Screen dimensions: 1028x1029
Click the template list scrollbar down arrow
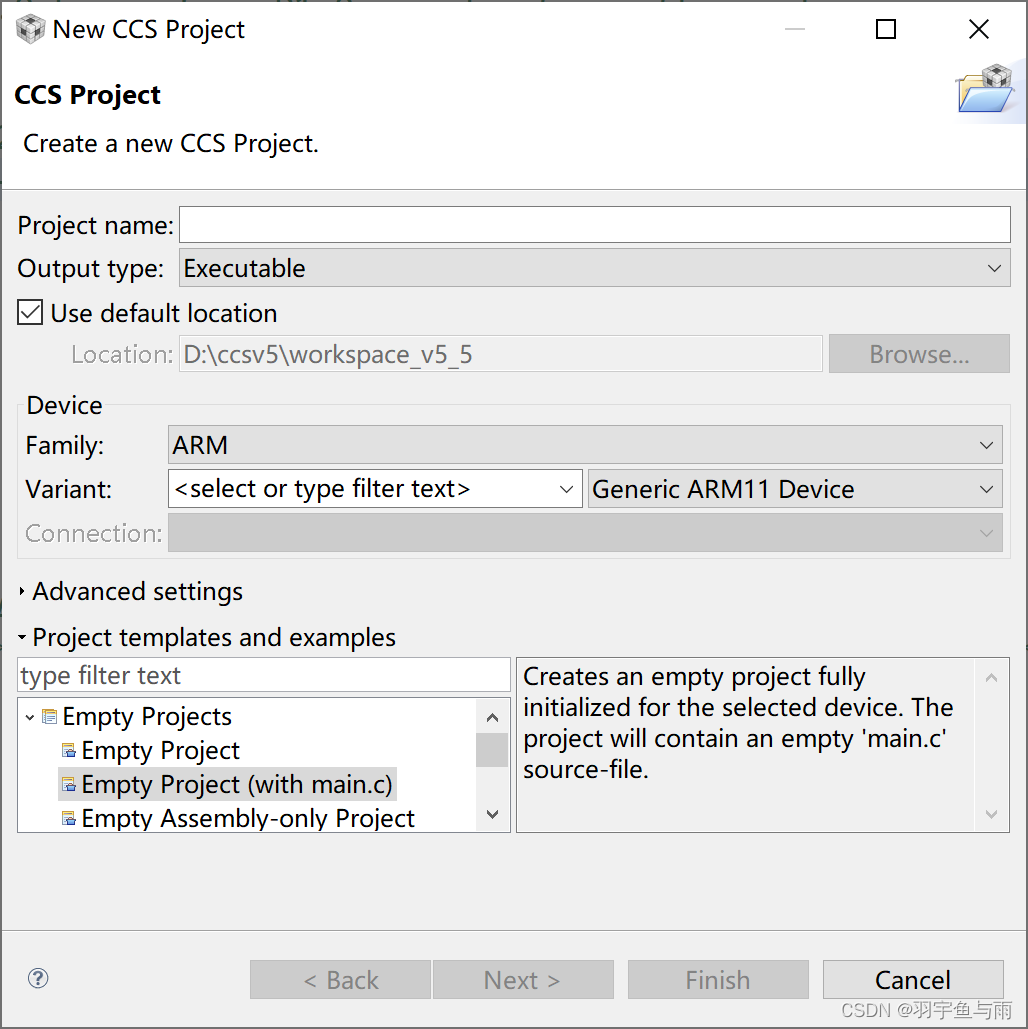click(x=491, y=815)
